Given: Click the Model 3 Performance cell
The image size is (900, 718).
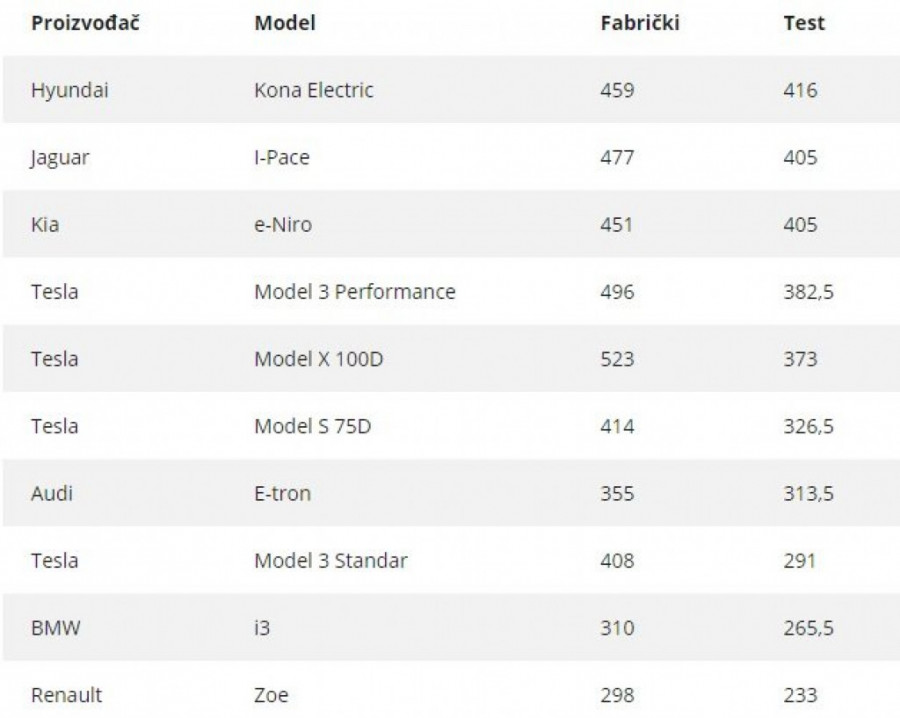Looking at the screenshot, I should tap(355, 292).
